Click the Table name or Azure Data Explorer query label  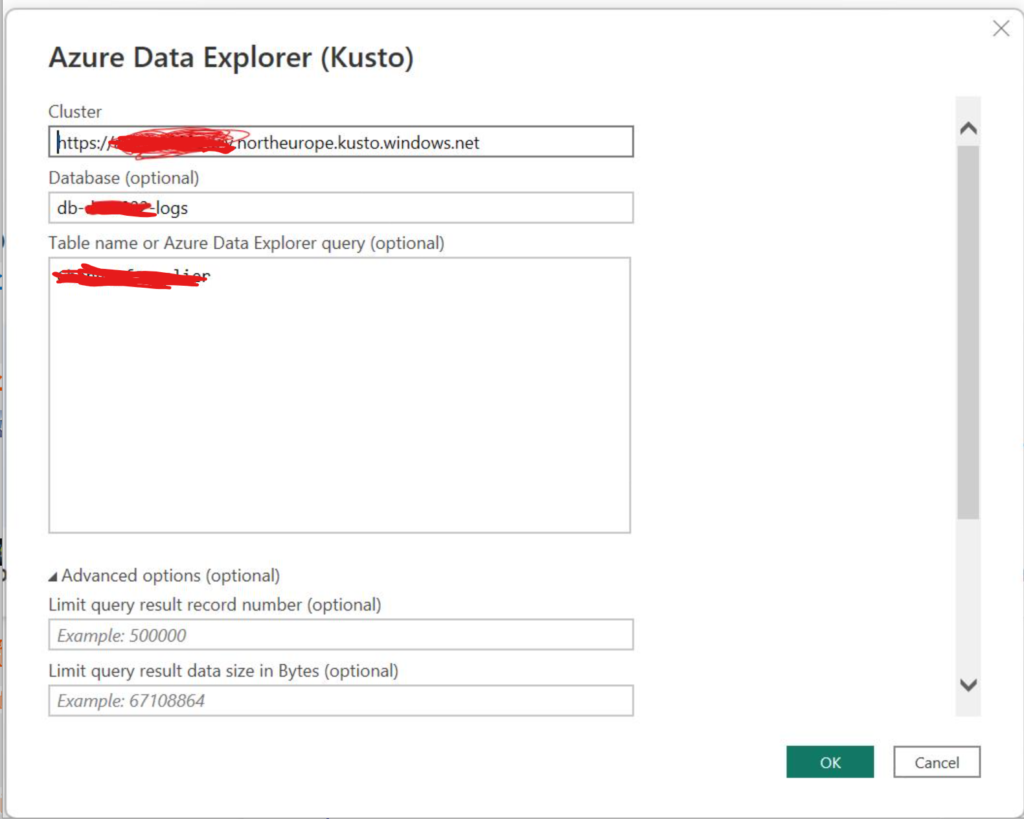246,243
